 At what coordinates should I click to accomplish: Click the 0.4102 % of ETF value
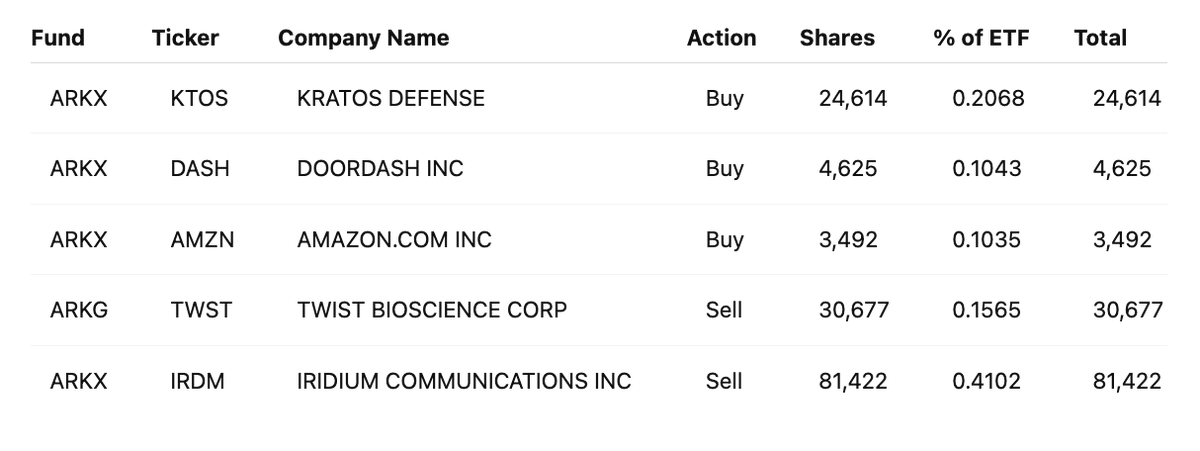987,381
